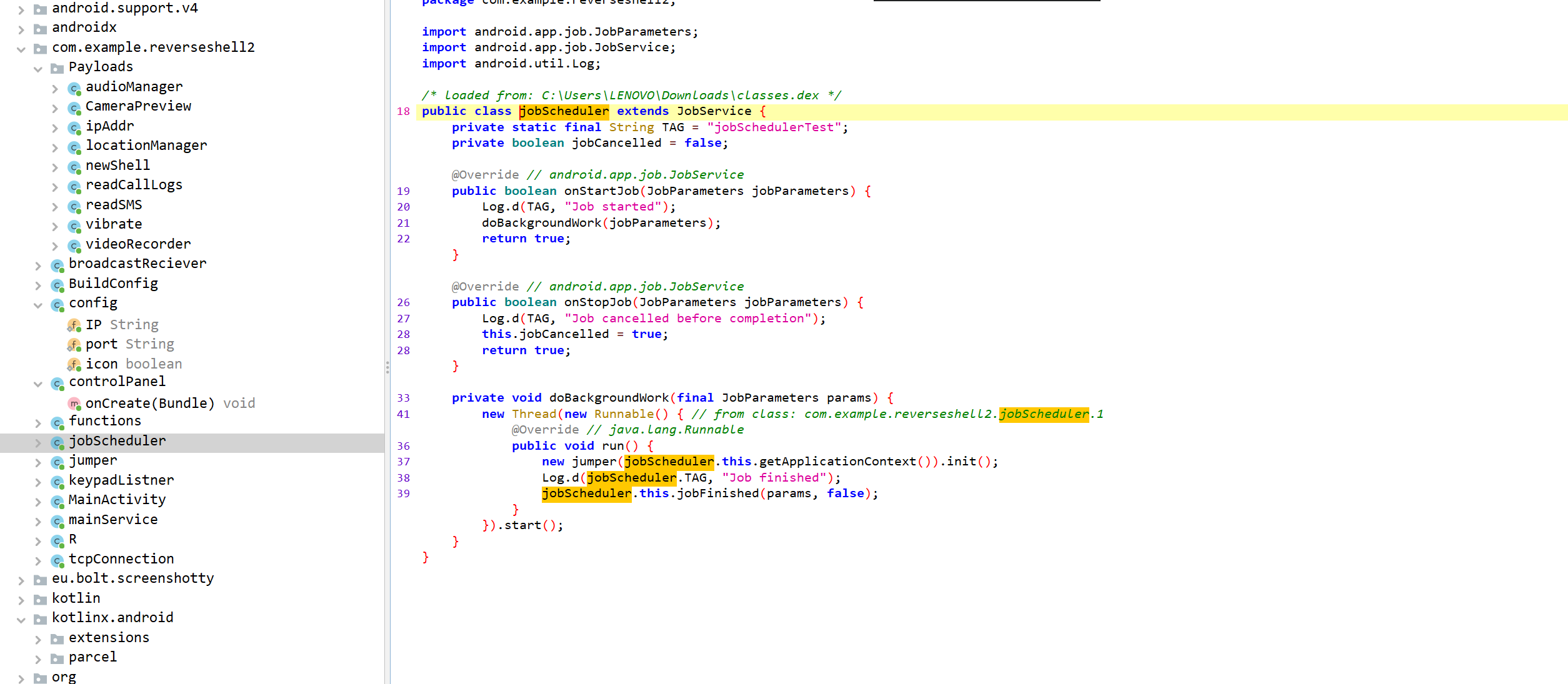Click the jobFinished method call

[717, 493]
